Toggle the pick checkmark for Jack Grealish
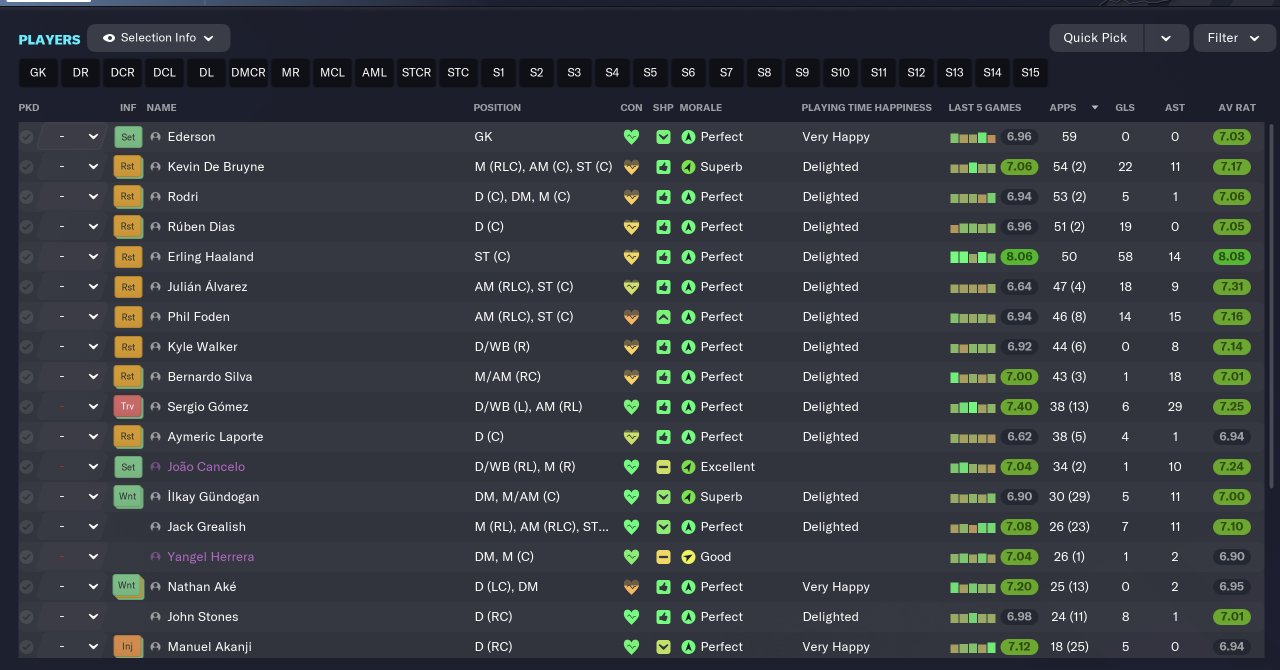 click(26, 527)
